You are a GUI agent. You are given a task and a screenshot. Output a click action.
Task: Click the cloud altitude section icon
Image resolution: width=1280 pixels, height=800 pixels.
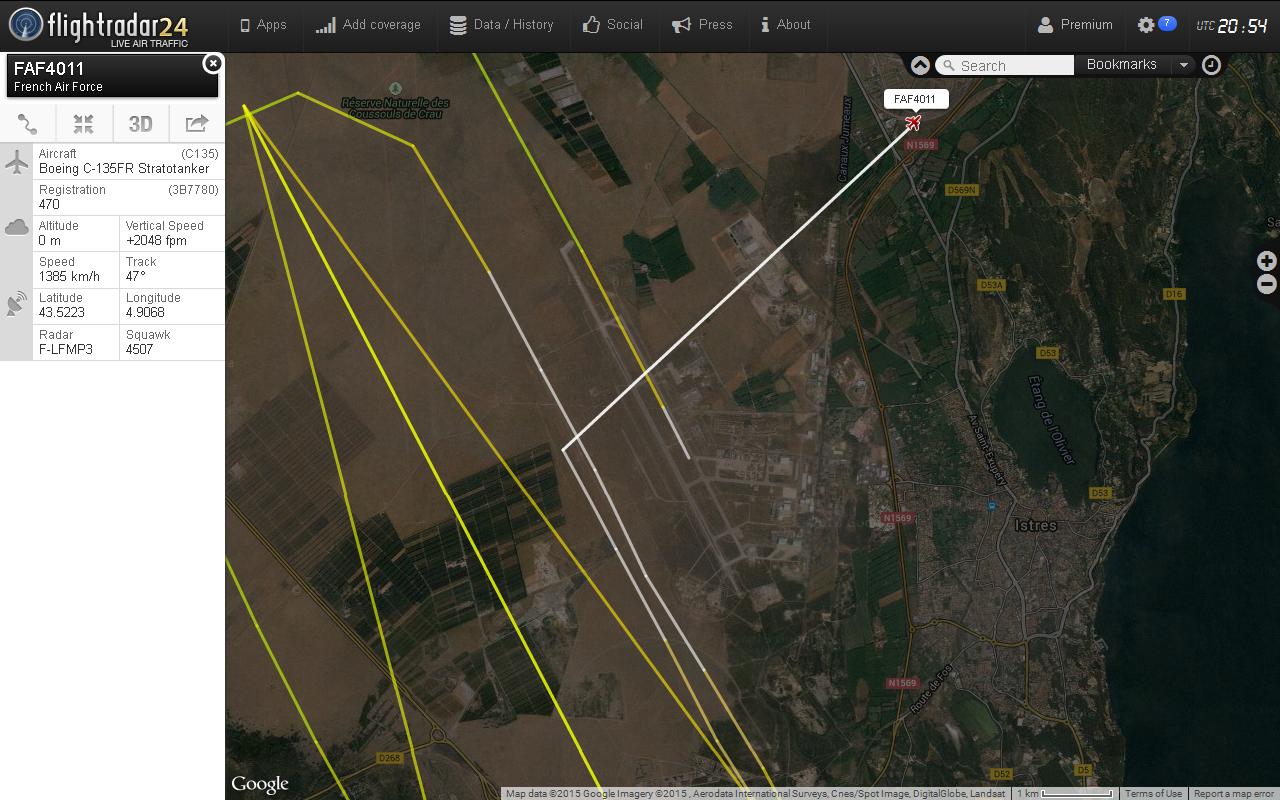pos(16,228)
